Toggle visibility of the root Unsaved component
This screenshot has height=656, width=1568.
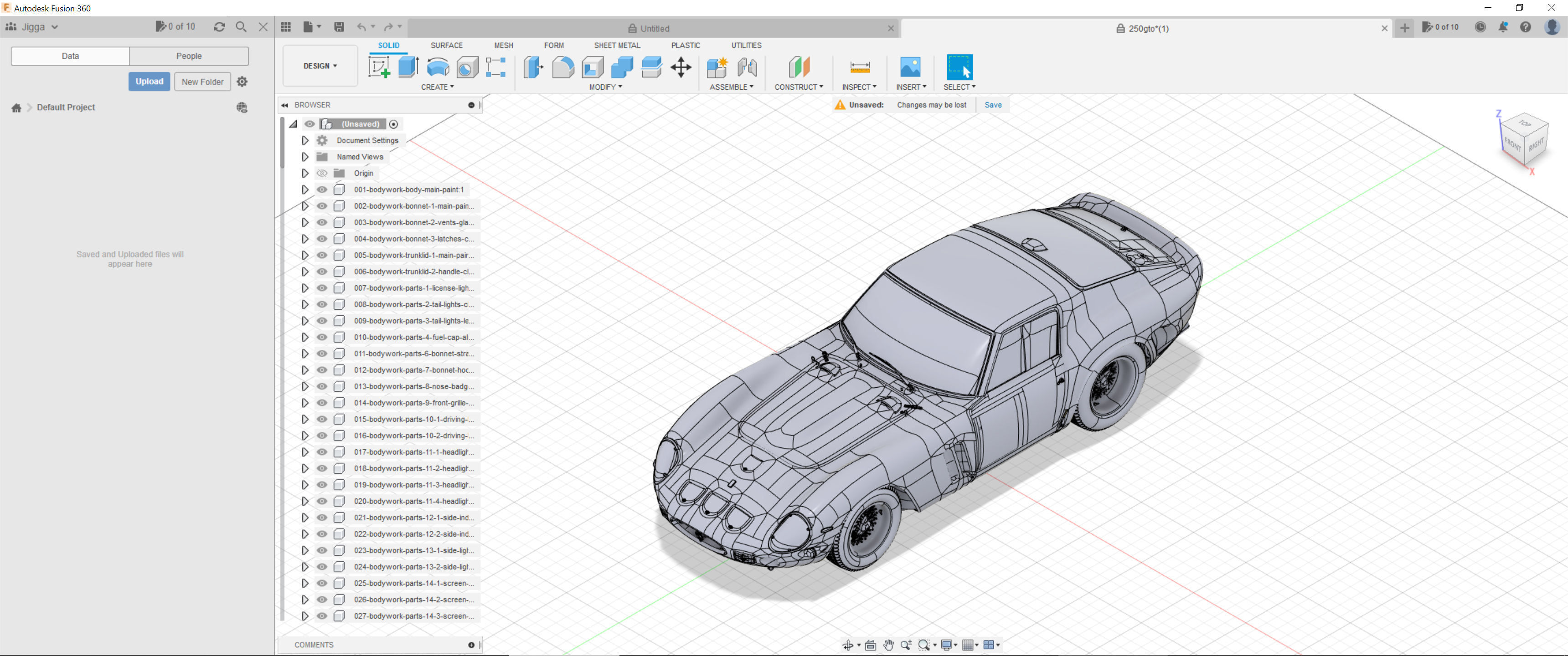tap(310, 124)
